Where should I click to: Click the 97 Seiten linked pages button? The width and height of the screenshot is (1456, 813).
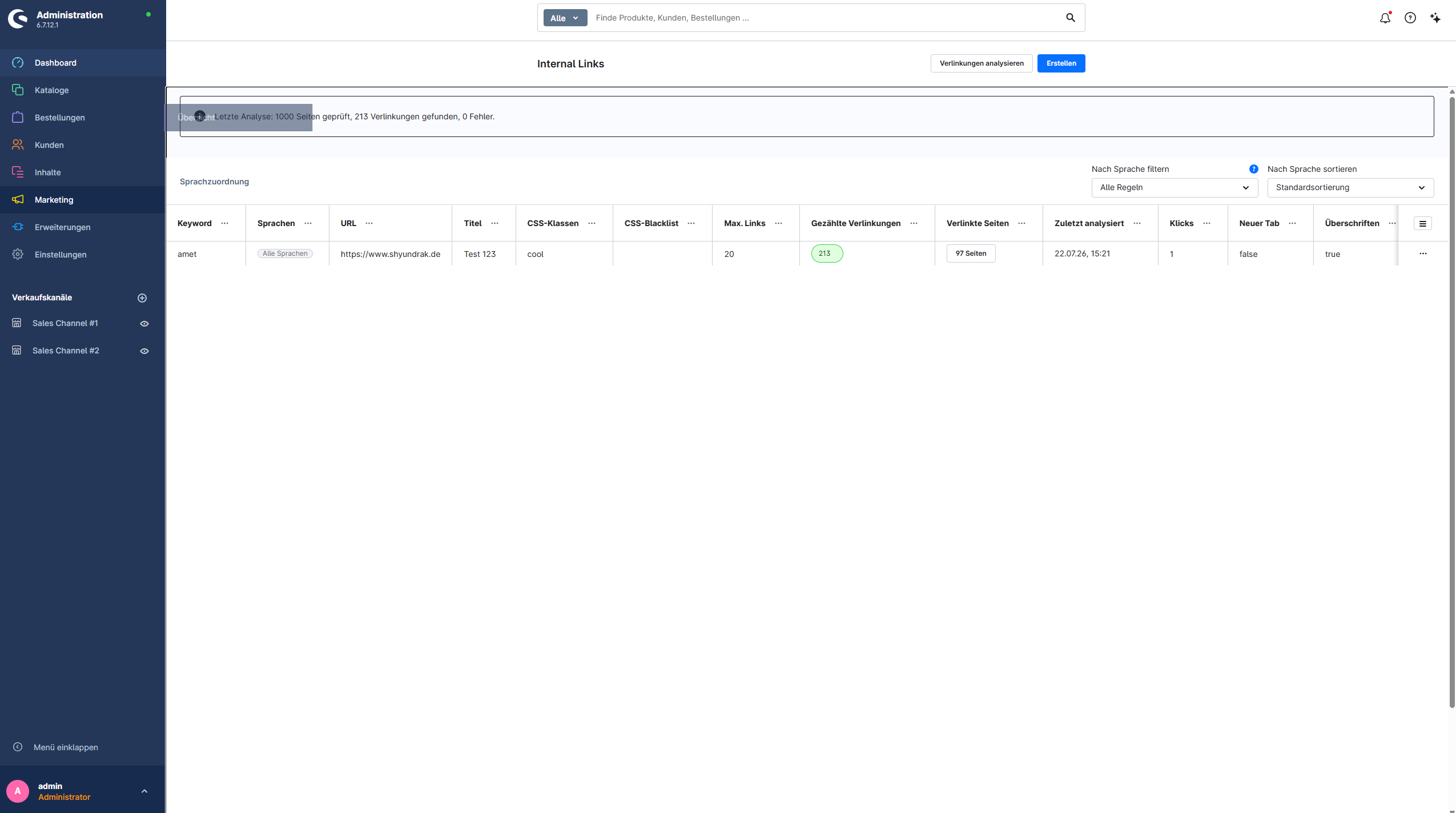[x=971, y=253]
